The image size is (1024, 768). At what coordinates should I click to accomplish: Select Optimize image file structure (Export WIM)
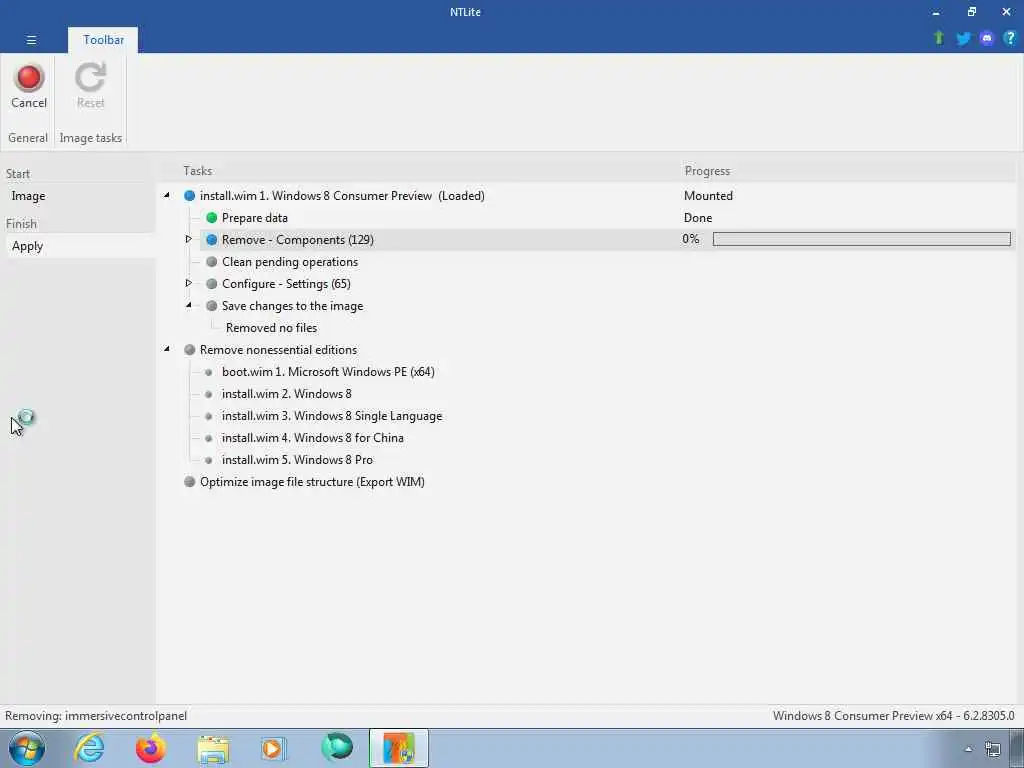312,482
